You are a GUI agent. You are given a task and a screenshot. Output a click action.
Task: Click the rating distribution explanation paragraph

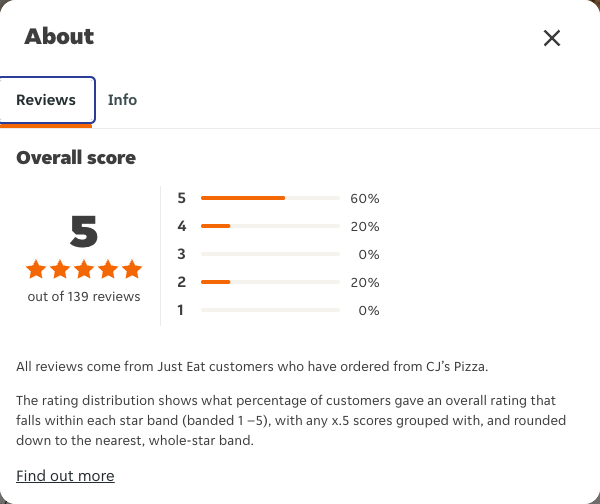point(291,421)
